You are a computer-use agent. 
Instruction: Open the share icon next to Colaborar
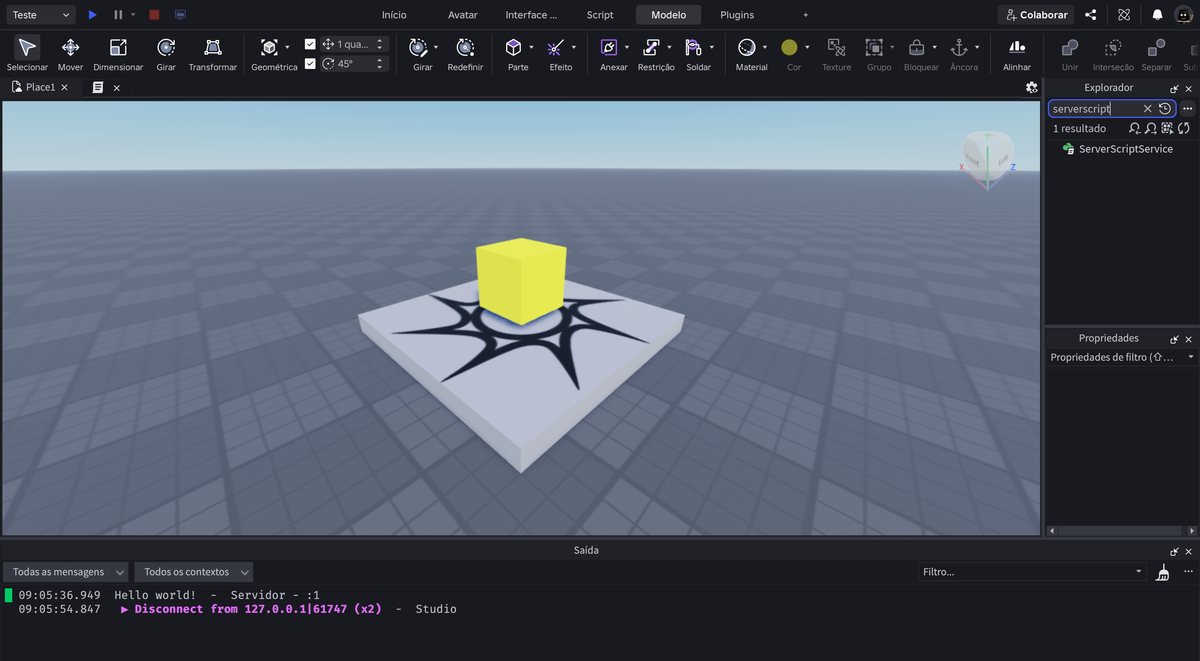[1091, 15]
